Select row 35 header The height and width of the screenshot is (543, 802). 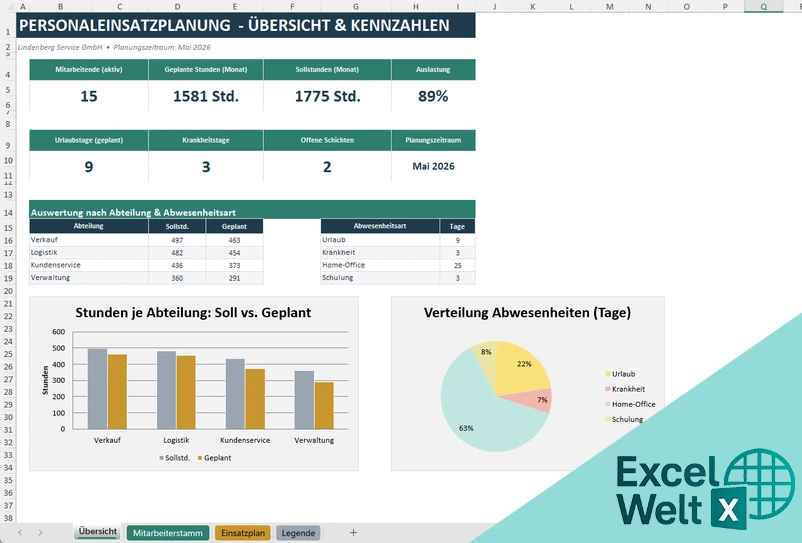pos(8,480)
